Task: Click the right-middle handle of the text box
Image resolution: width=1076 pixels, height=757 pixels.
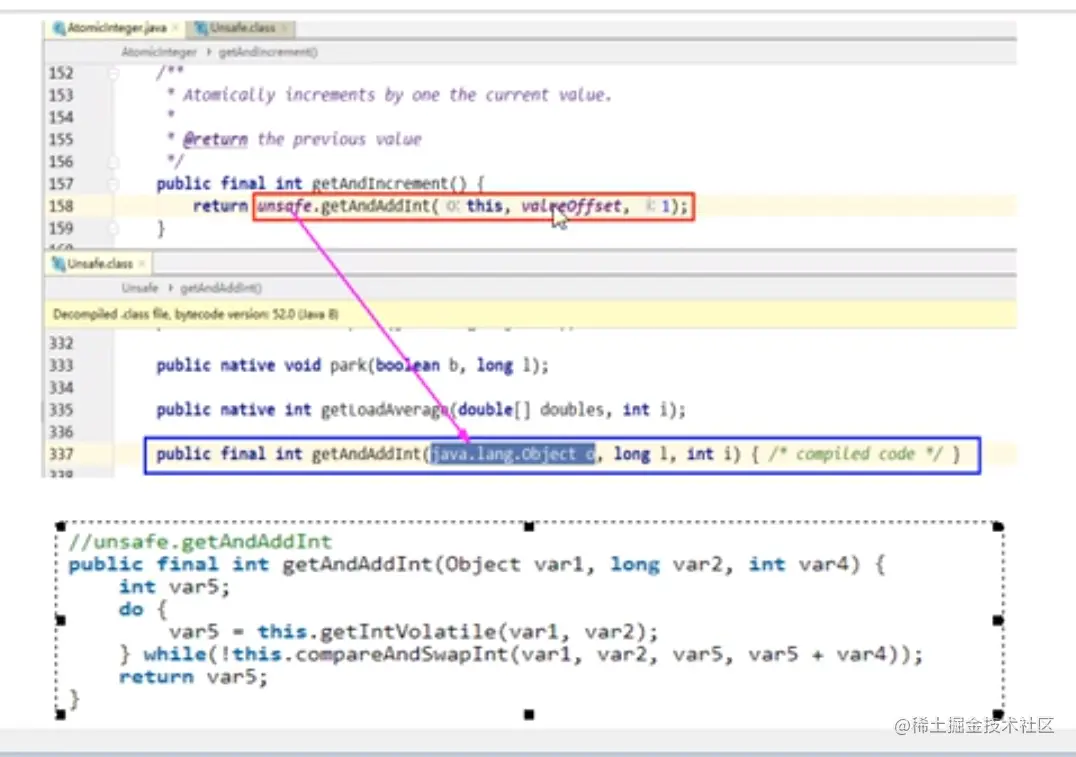Action: pyautogui.click(x=998, y=620)
